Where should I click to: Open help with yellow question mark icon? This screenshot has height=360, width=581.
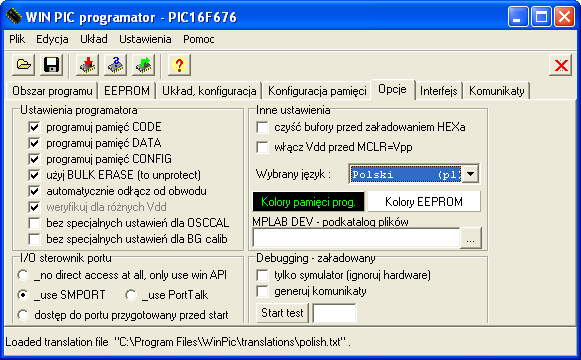[x=179, y=65]
